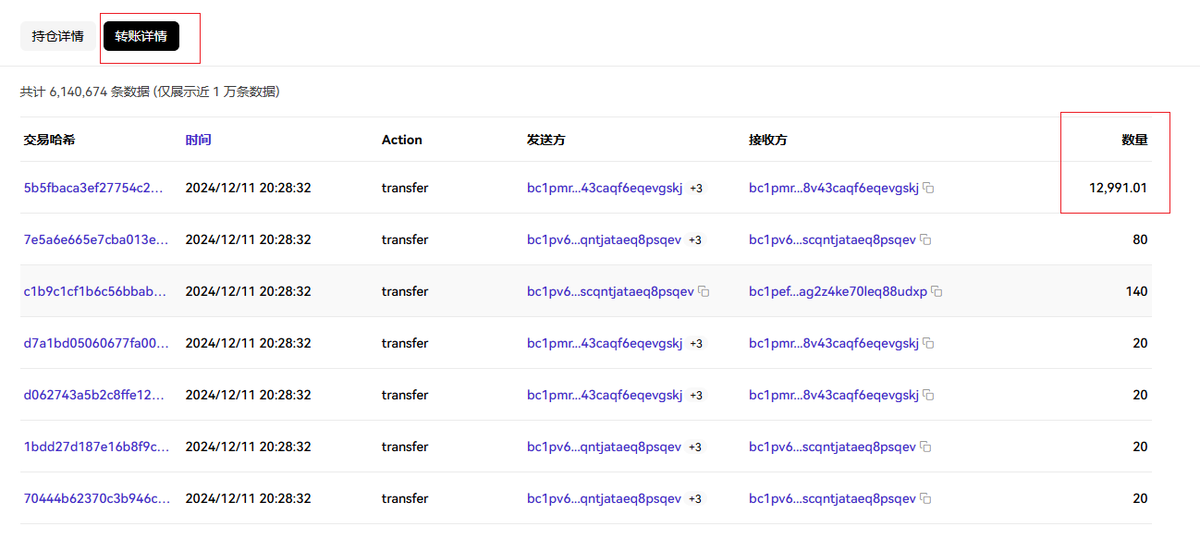Screen dimensions: 1200x539
Task: Click amount 20 in the 70444b62370c3b946c row
Action: pos(1140,499)
